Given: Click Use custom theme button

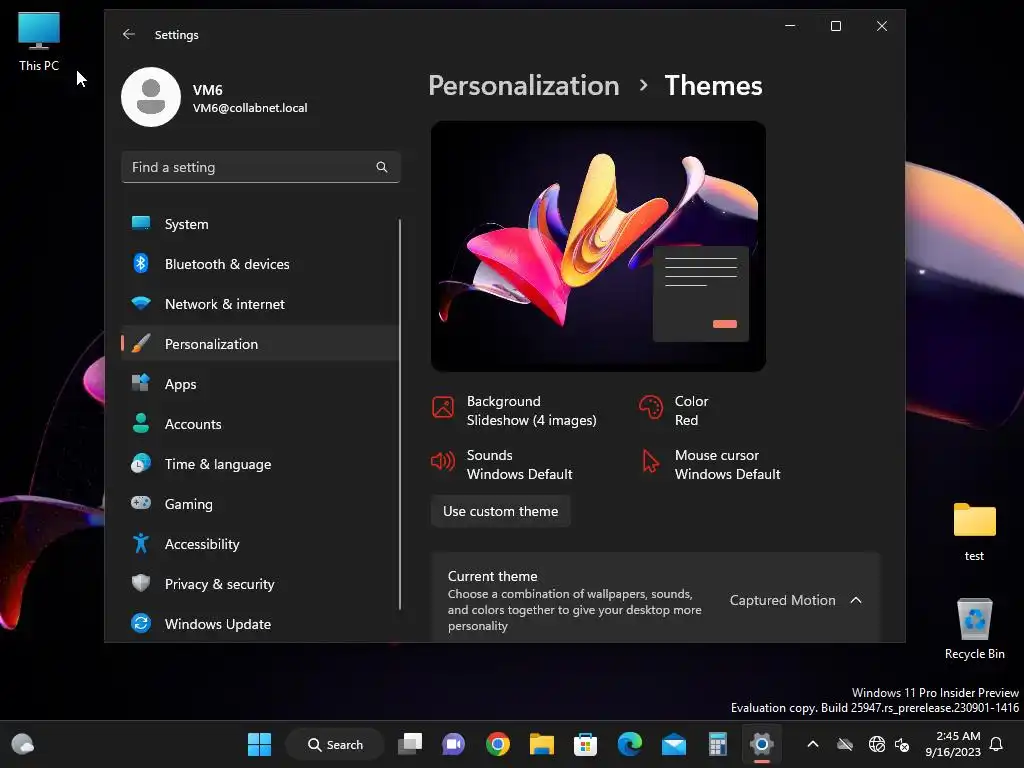Looking at the screenshot, I should click(500, 511).
